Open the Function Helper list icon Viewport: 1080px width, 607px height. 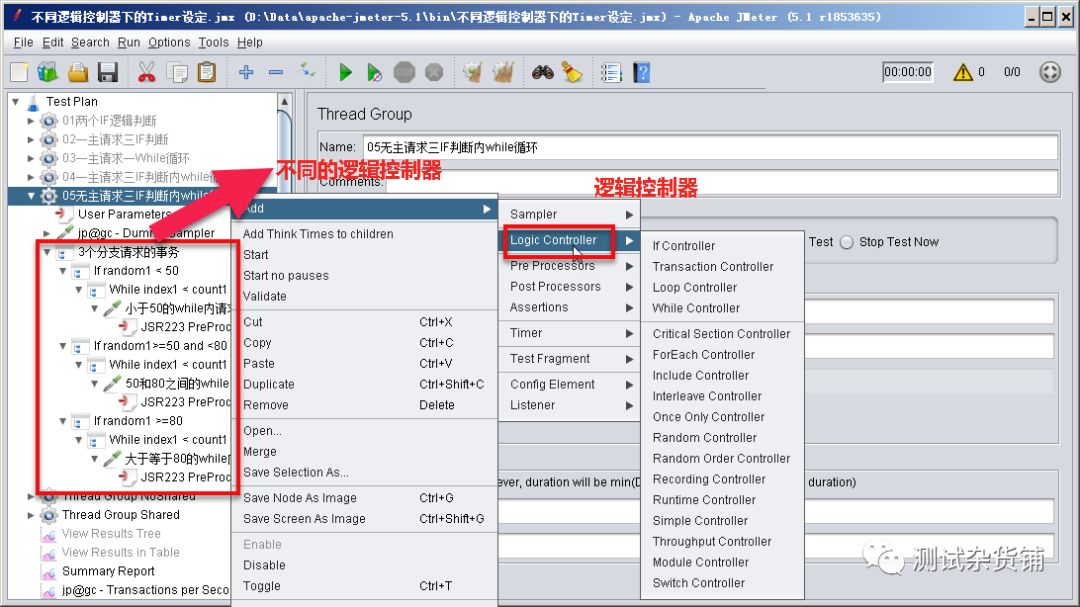pos(611,72)
